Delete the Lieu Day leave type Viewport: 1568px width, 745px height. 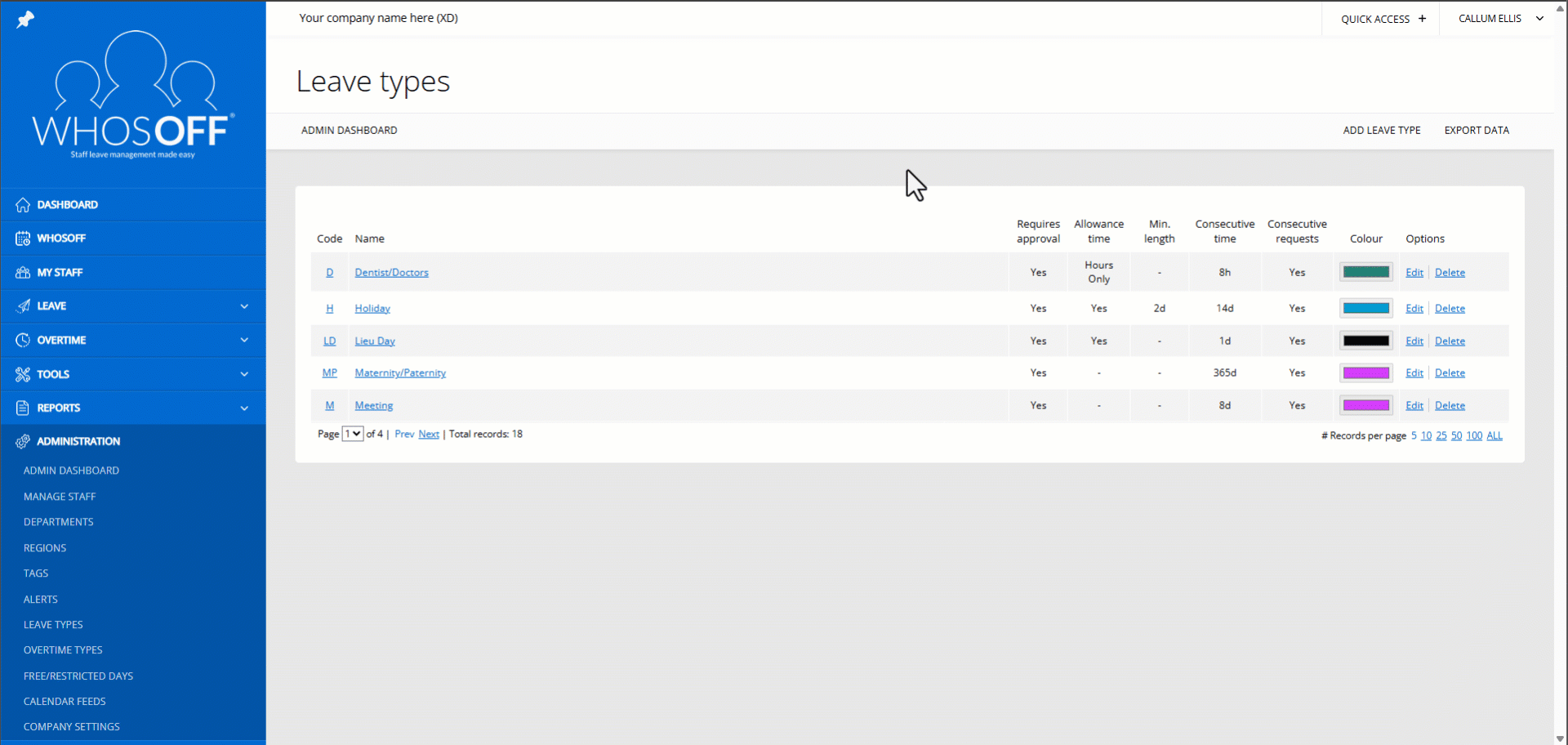point(1450,341)
